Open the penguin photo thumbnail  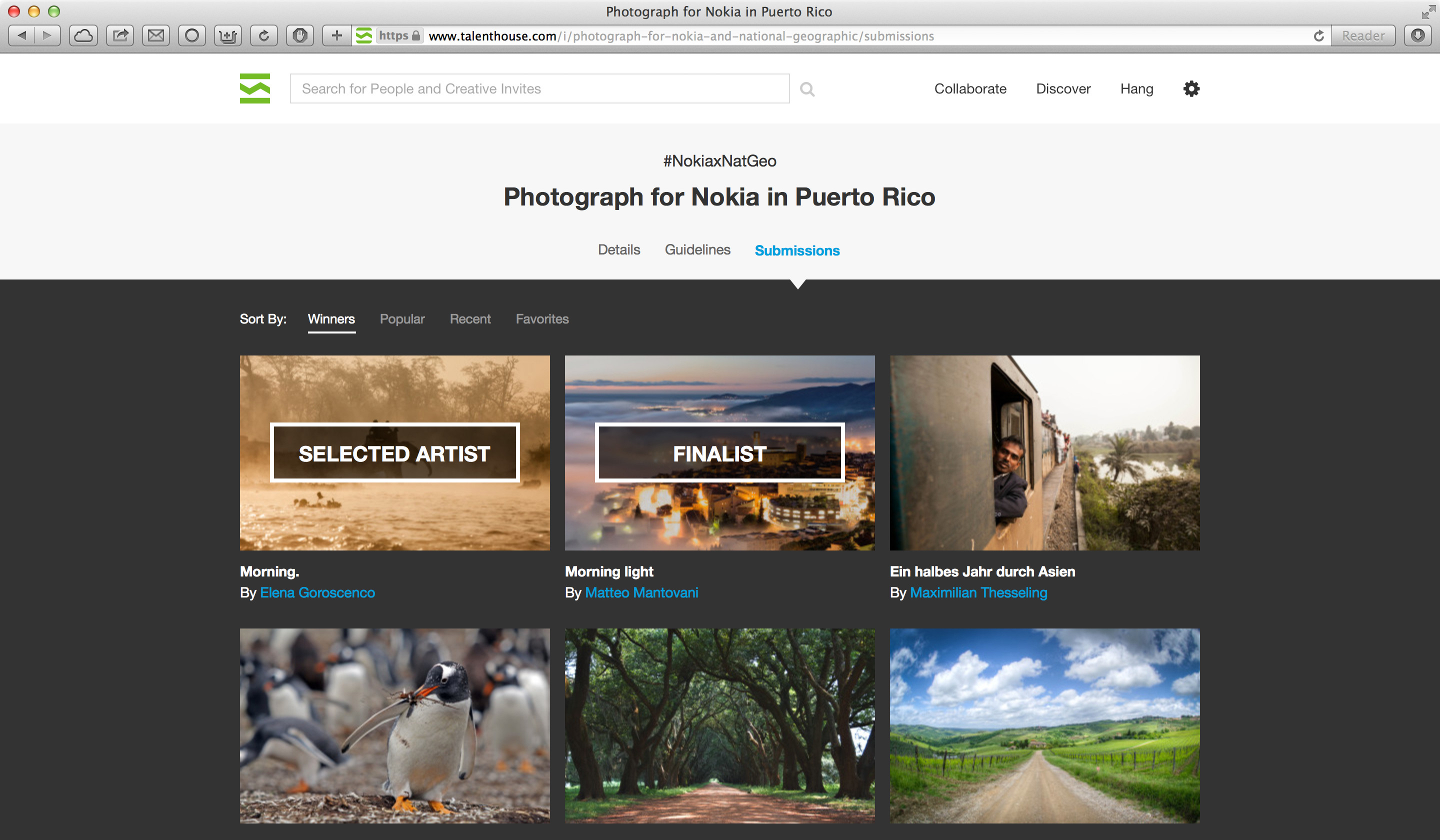(x=395, y=725)
